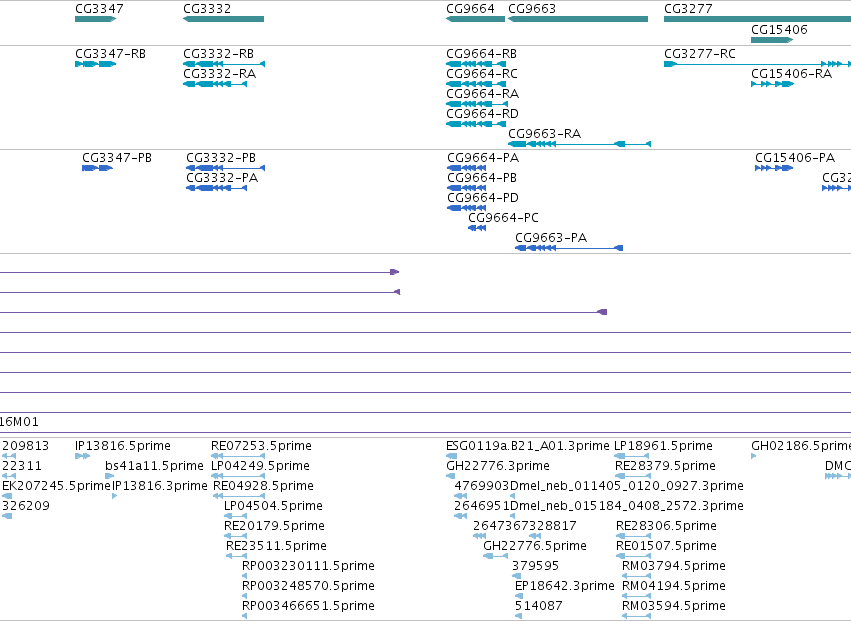The image size is (851, 621).
Task: Click the RE28306.5prime EST glyph
Action: click(x=633, y=536)
